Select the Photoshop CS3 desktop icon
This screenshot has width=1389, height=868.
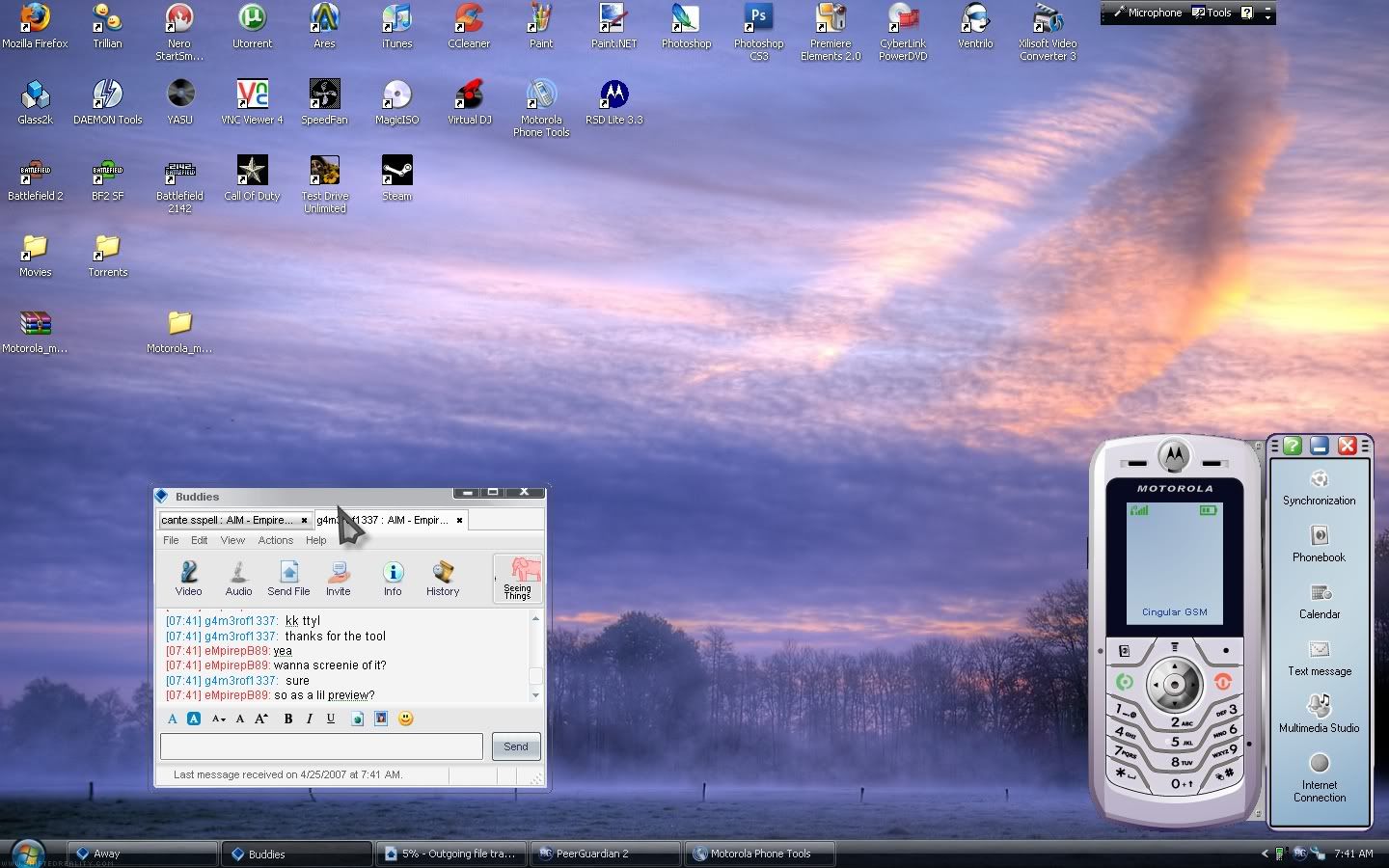pos(758,32)
